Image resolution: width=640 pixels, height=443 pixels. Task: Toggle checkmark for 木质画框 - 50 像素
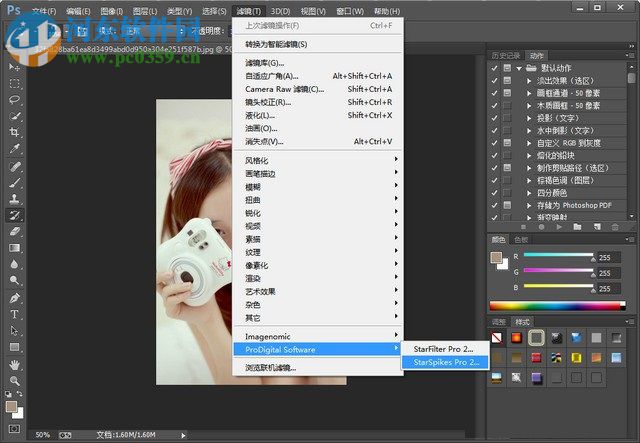point(494,106)
